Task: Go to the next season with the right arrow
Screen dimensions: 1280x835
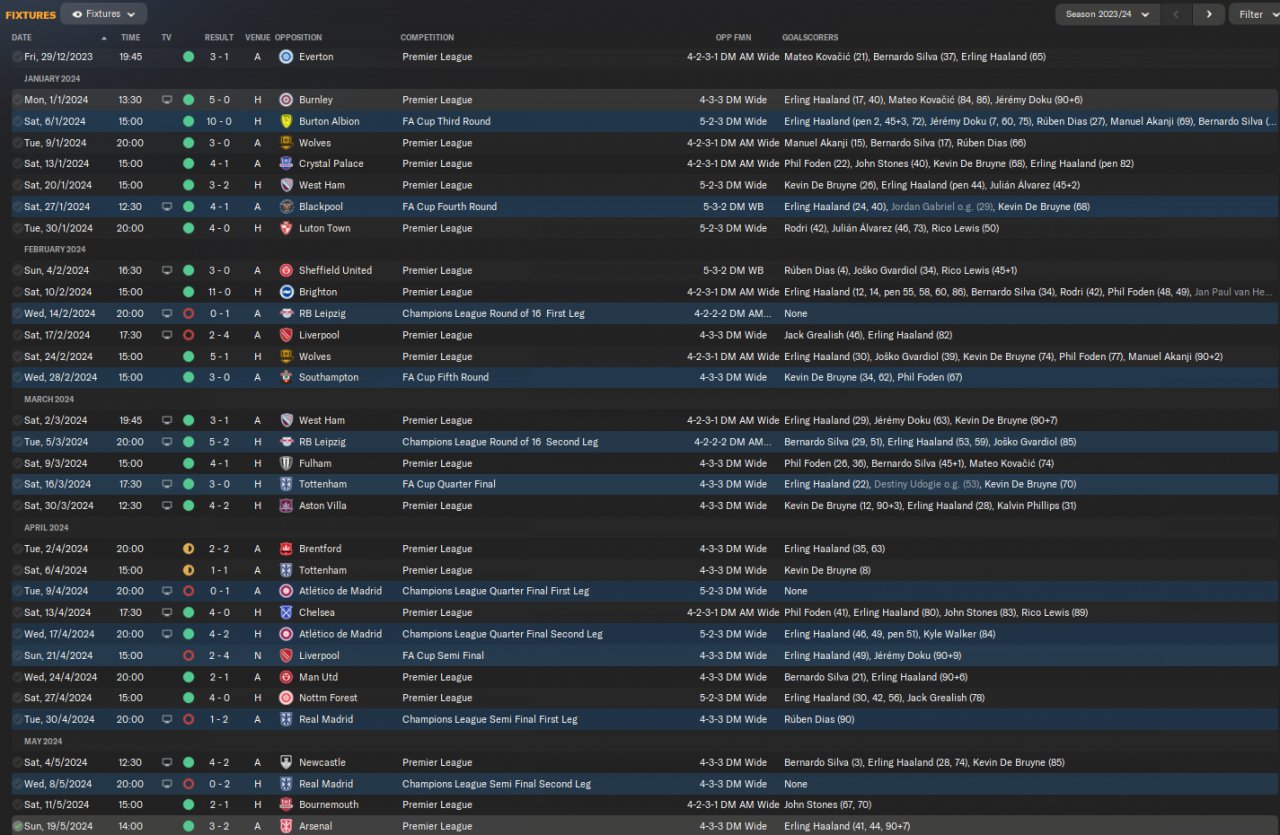Action: 1209,14
